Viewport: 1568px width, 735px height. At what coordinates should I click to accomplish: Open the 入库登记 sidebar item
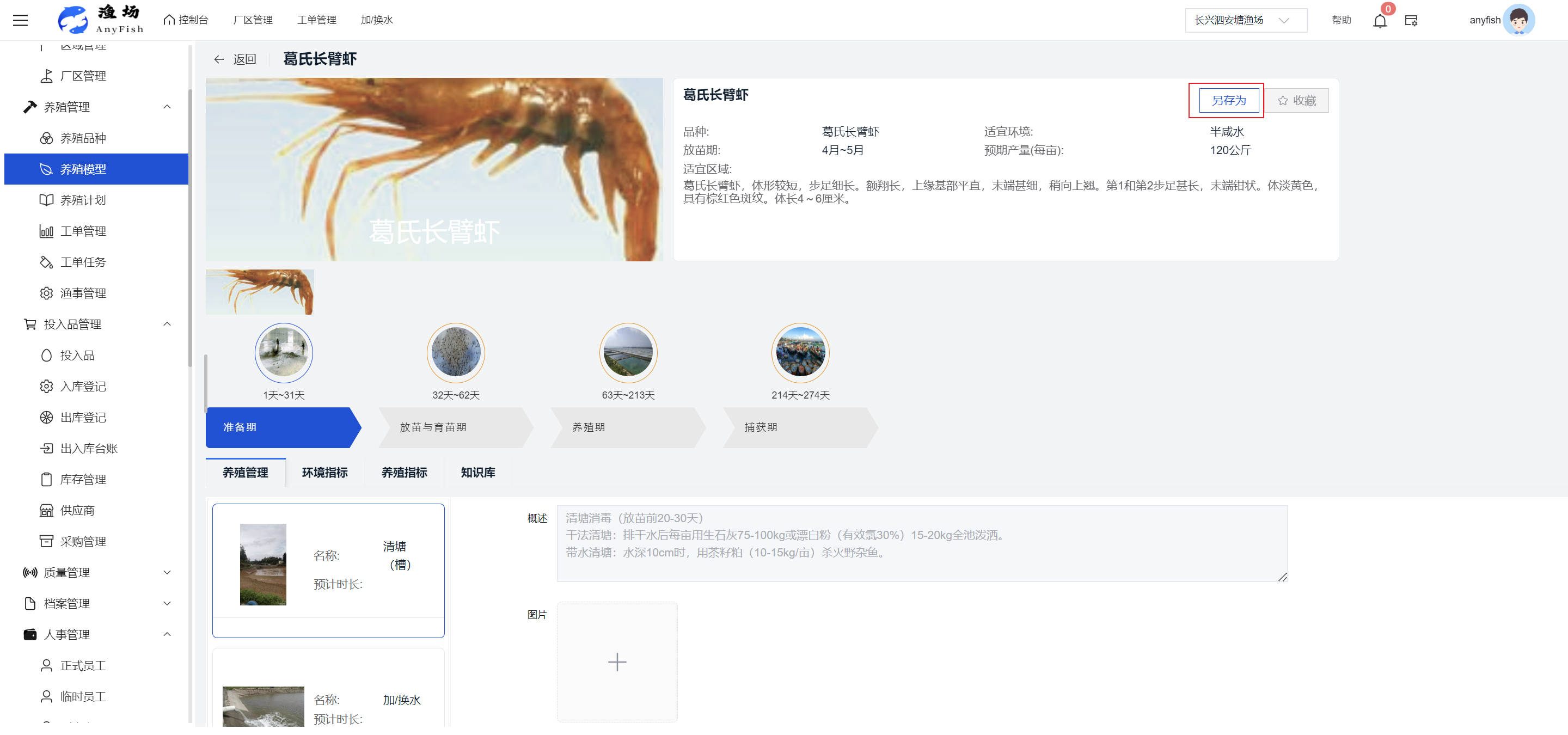click(x=83, y=387)
